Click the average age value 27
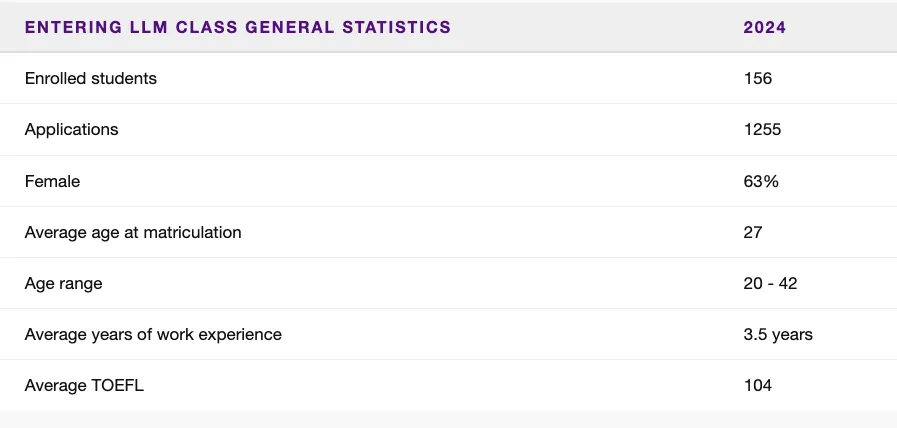 click(x=753, y=232)
